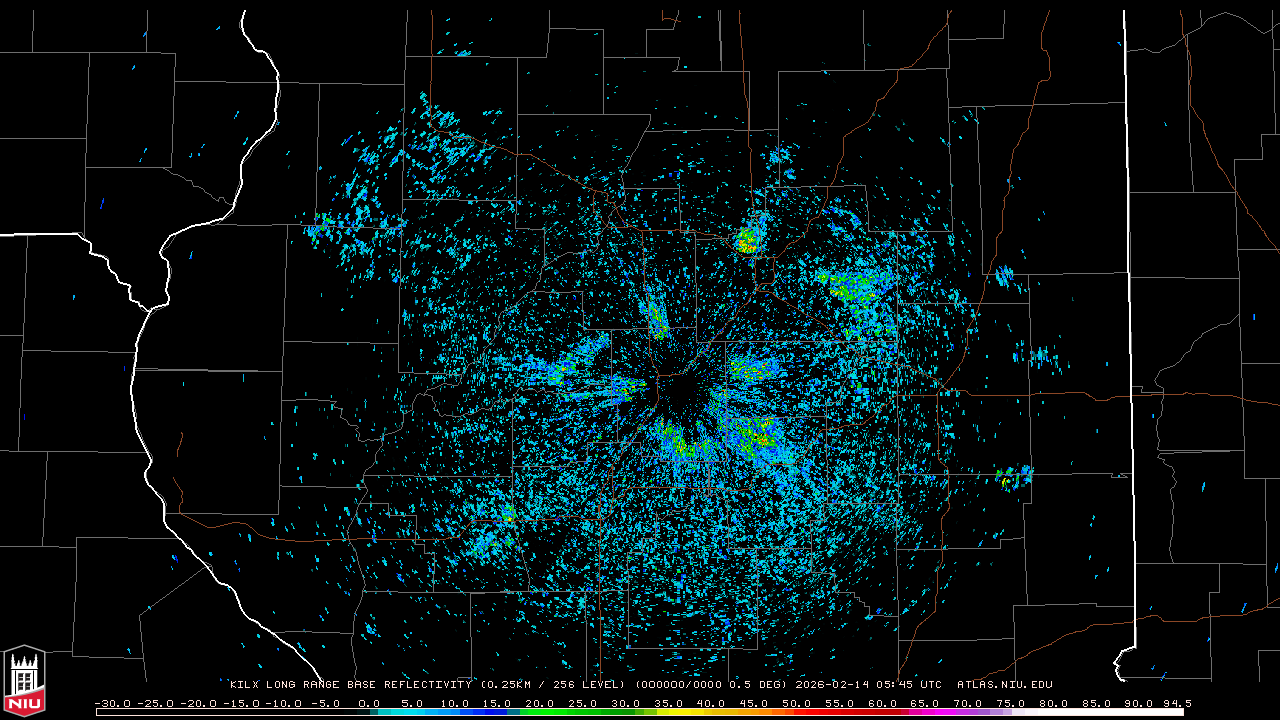The image size is (1280, 720).
Task: Click the -15.0 color scale label
Action: [x=241, y=703]
